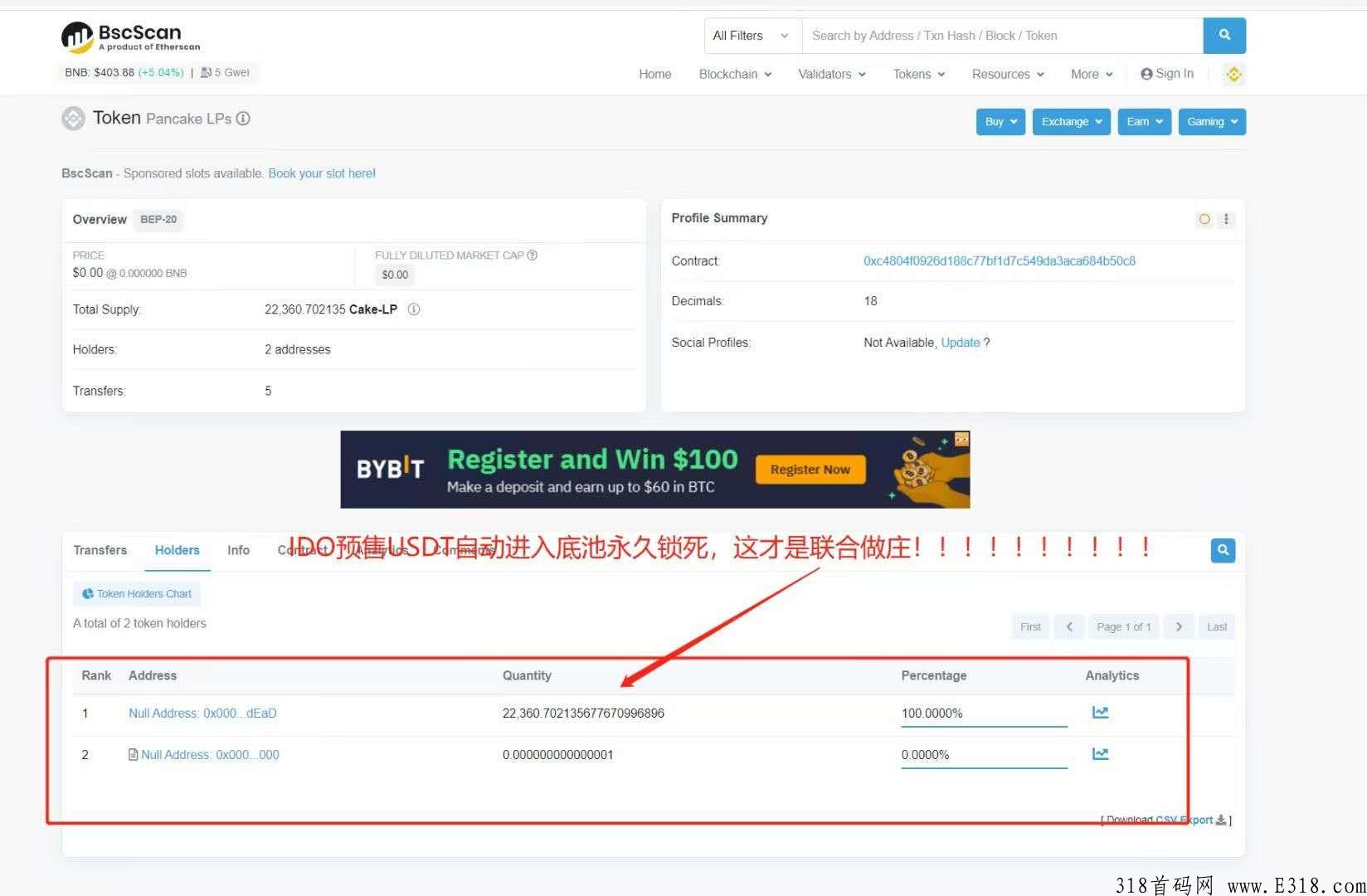The width and height of the screenshot is (1367, 896).
Task: Expand the Tokens menu
Action: 919,74
